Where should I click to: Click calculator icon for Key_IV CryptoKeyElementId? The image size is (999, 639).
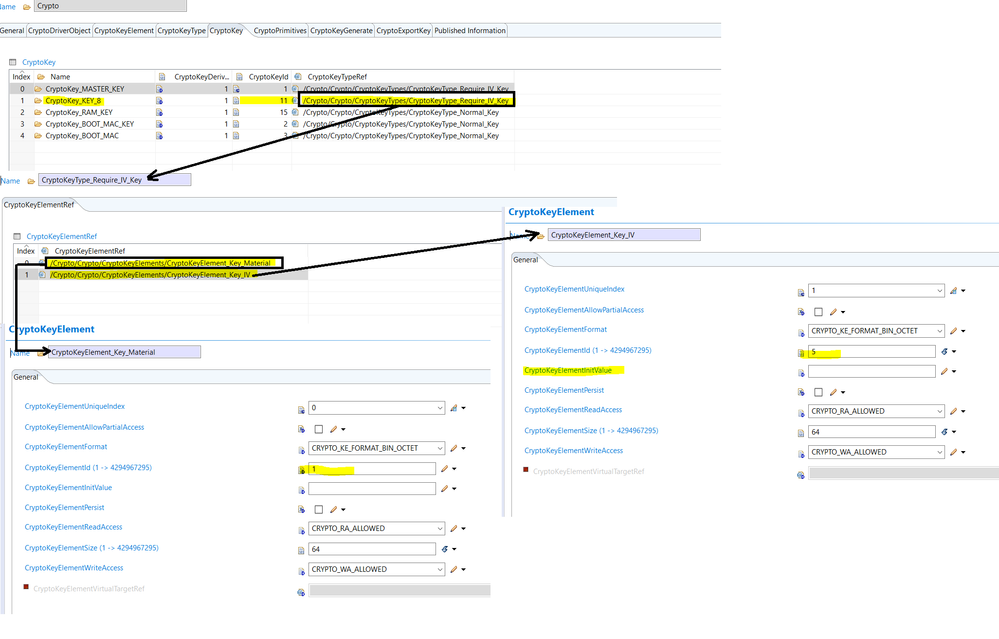944,351
